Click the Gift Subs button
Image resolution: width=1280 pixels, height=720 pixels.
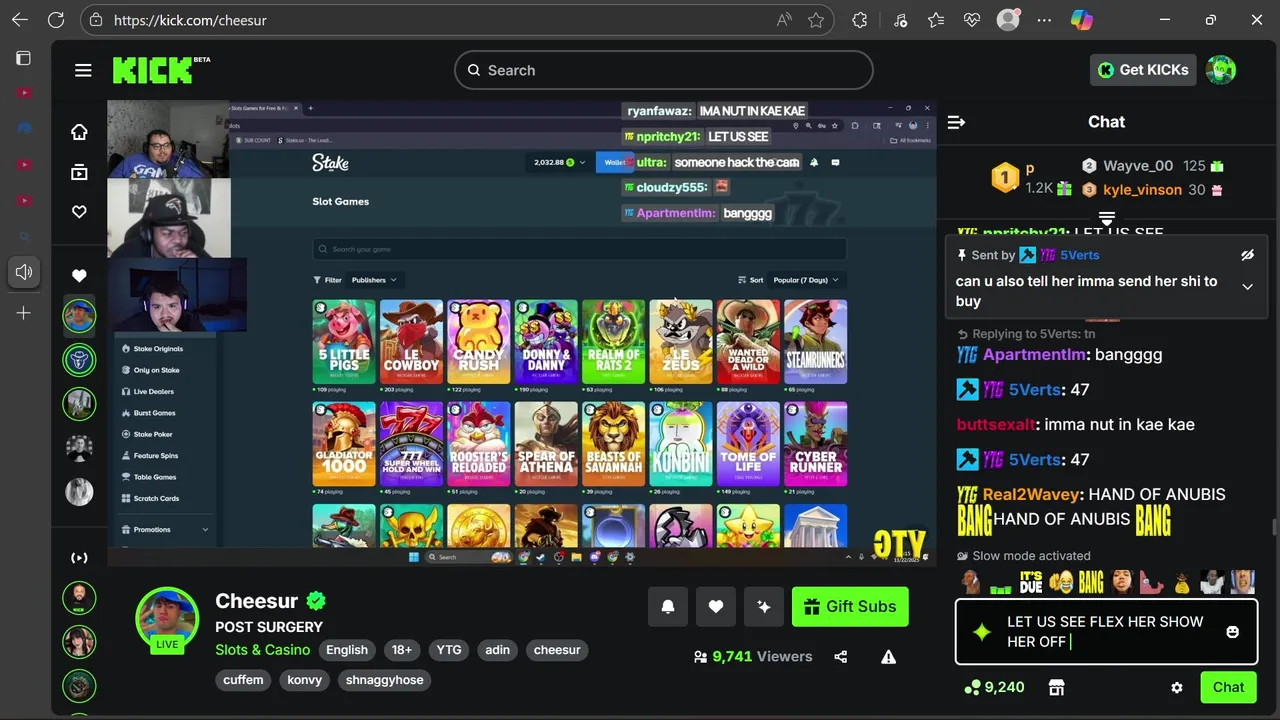pos(850,606)
